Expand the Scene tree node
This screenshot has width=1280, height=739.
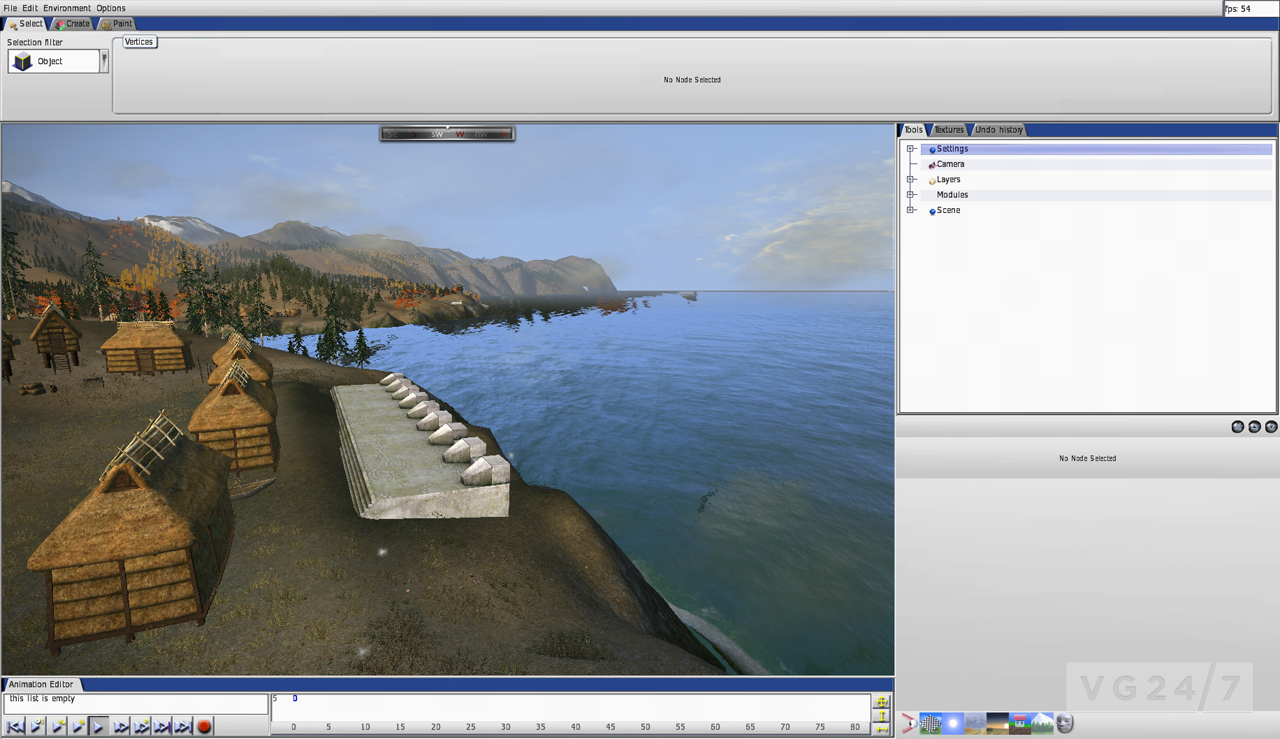[x=911, y=210]
